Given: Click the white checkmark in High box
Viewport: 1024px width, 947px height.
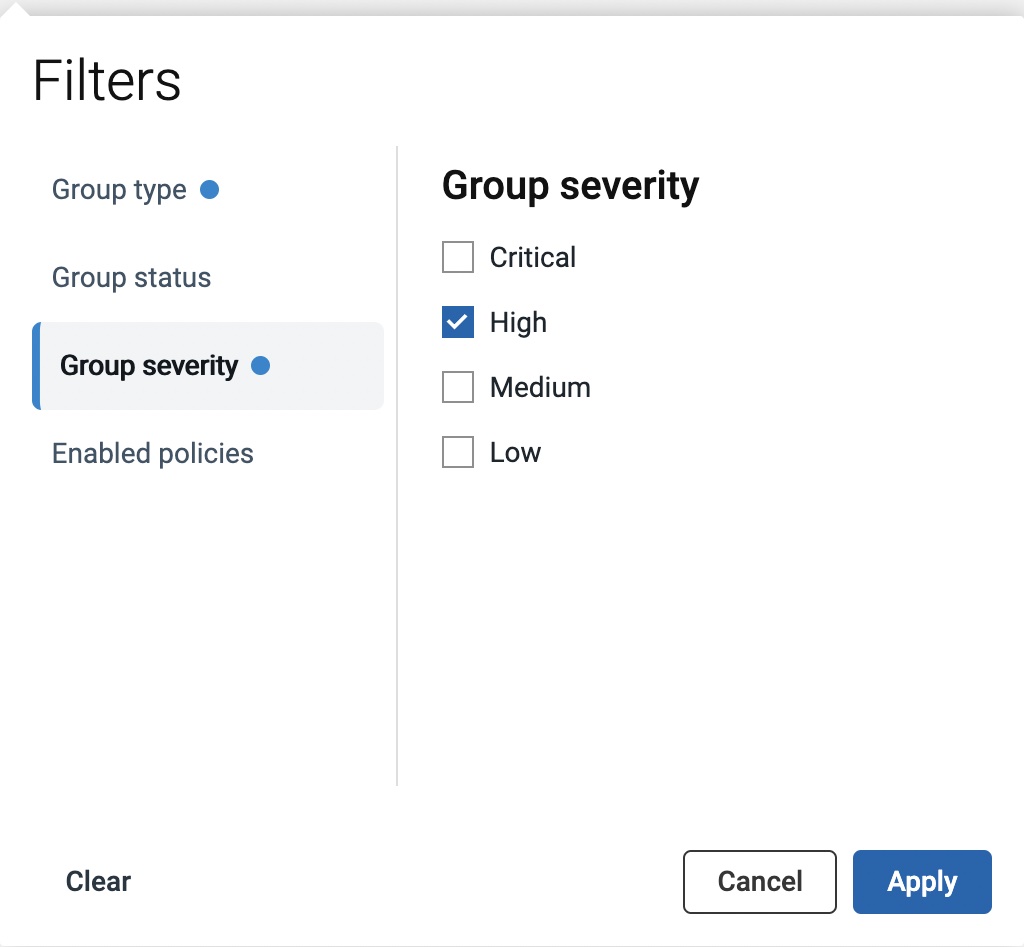Looking at the screenshot, I should 458,323.
